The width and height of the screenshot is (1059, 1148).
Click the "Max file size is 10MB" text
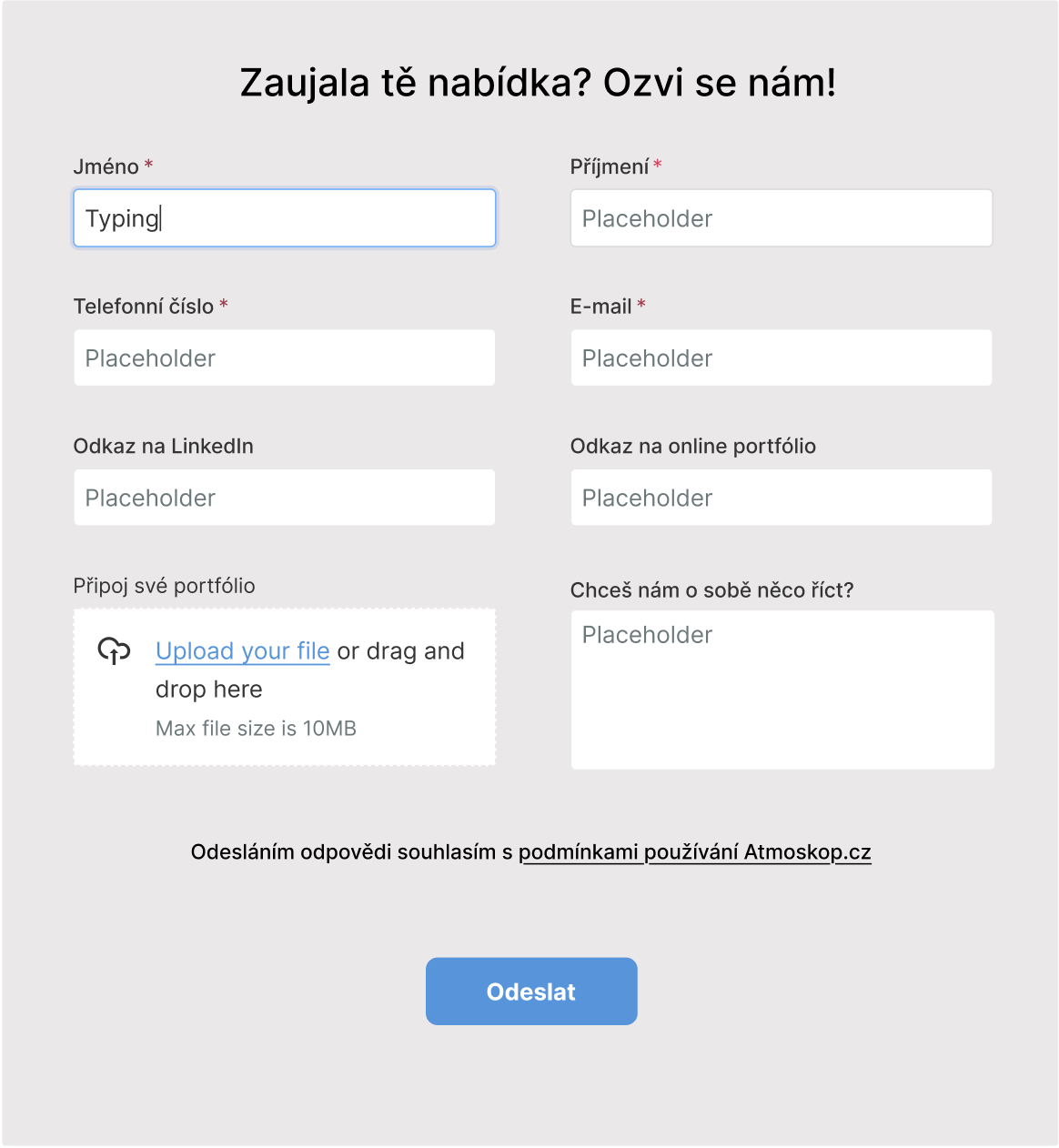[256, 729]
